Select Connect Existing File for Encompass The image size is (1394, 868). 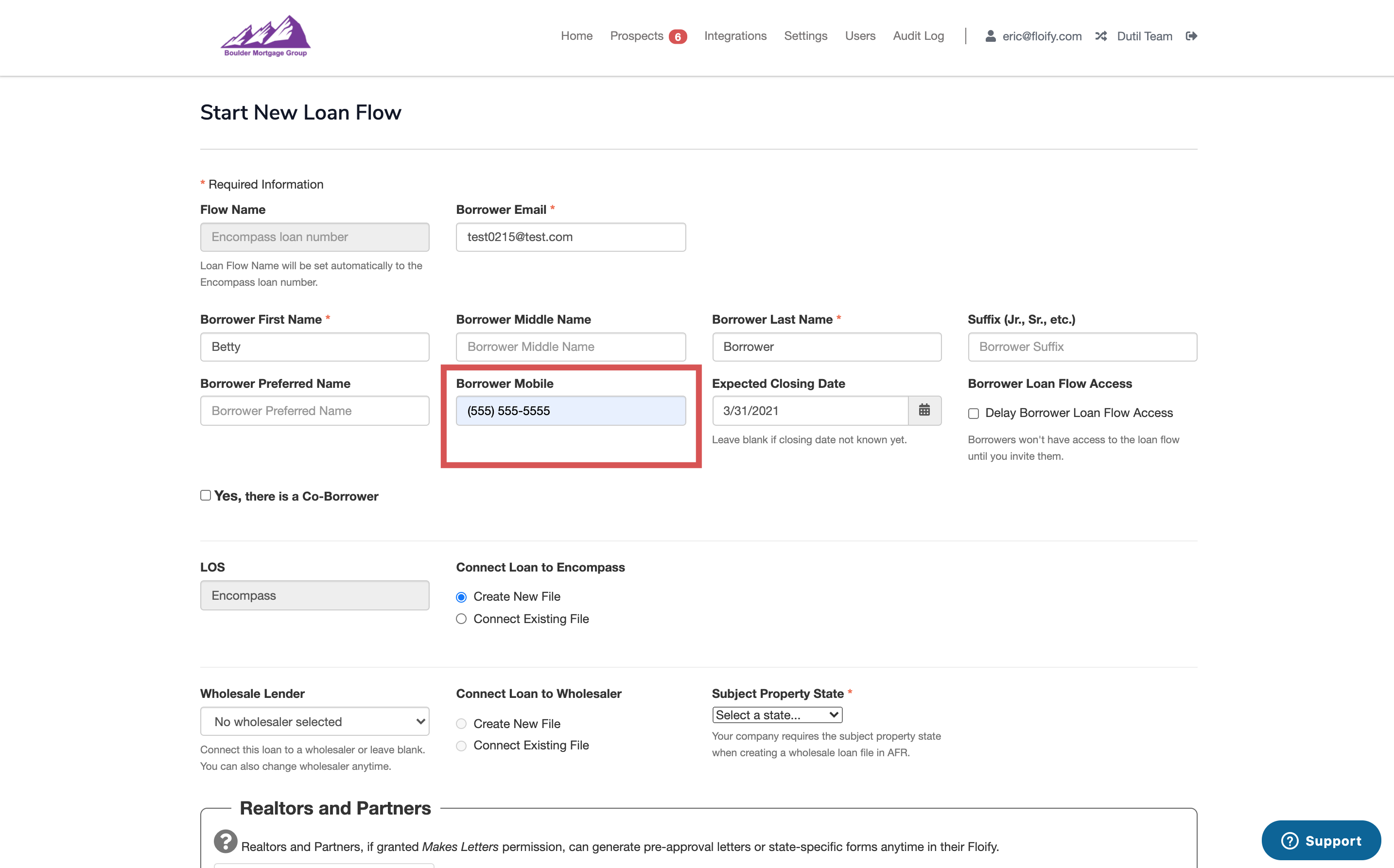[461, 619]
